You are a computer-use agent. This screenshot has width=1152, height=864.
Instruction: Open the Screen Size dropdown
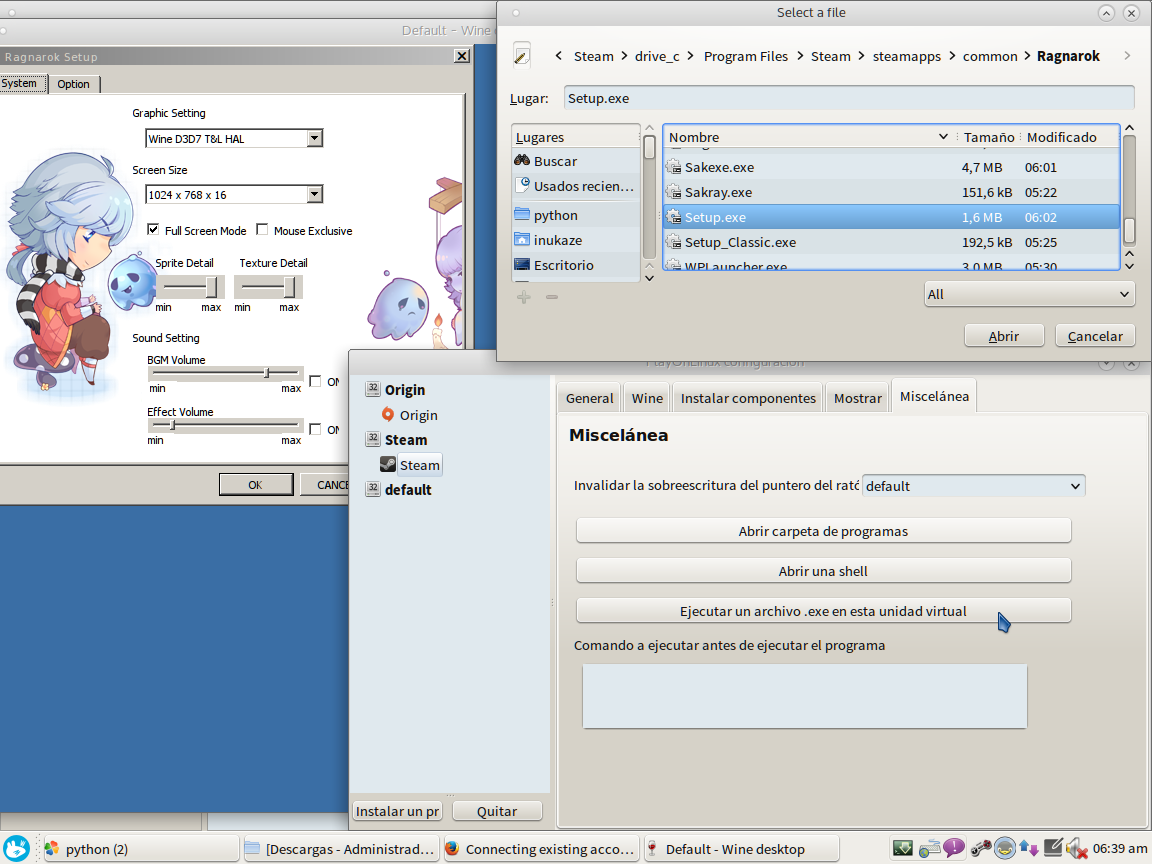tap(314, 194)
